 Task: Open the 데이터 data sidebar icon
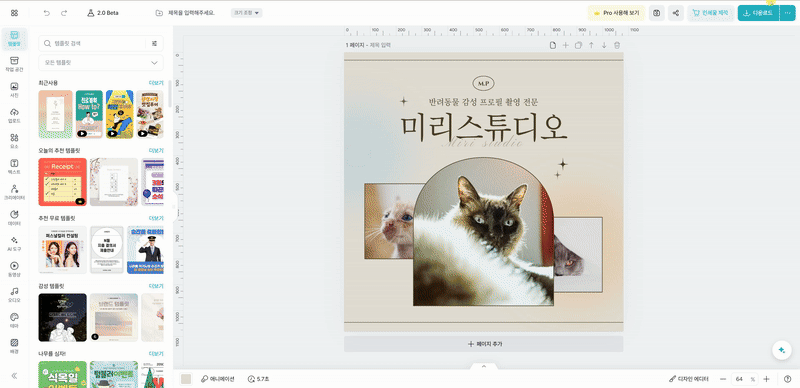point(14,217)
